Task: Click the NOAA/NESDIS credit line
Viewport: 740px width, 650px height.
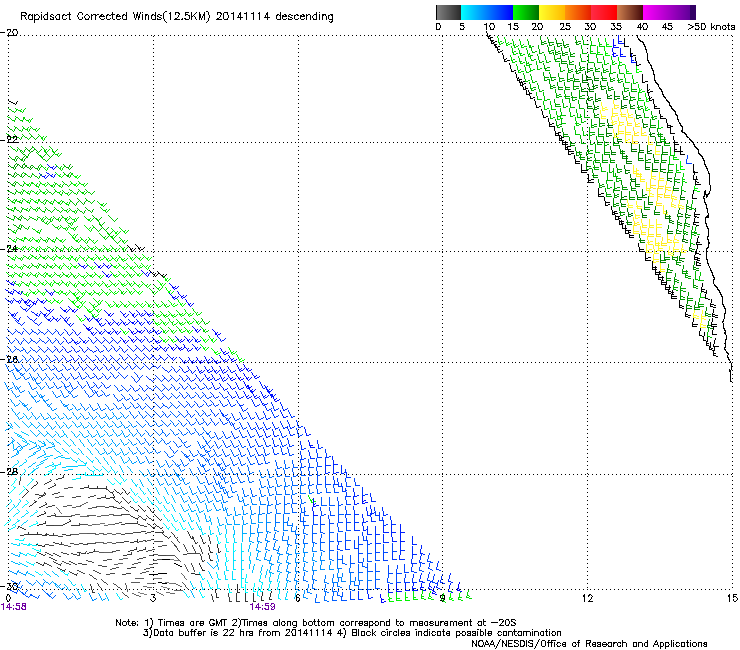Action: [589, 644]
